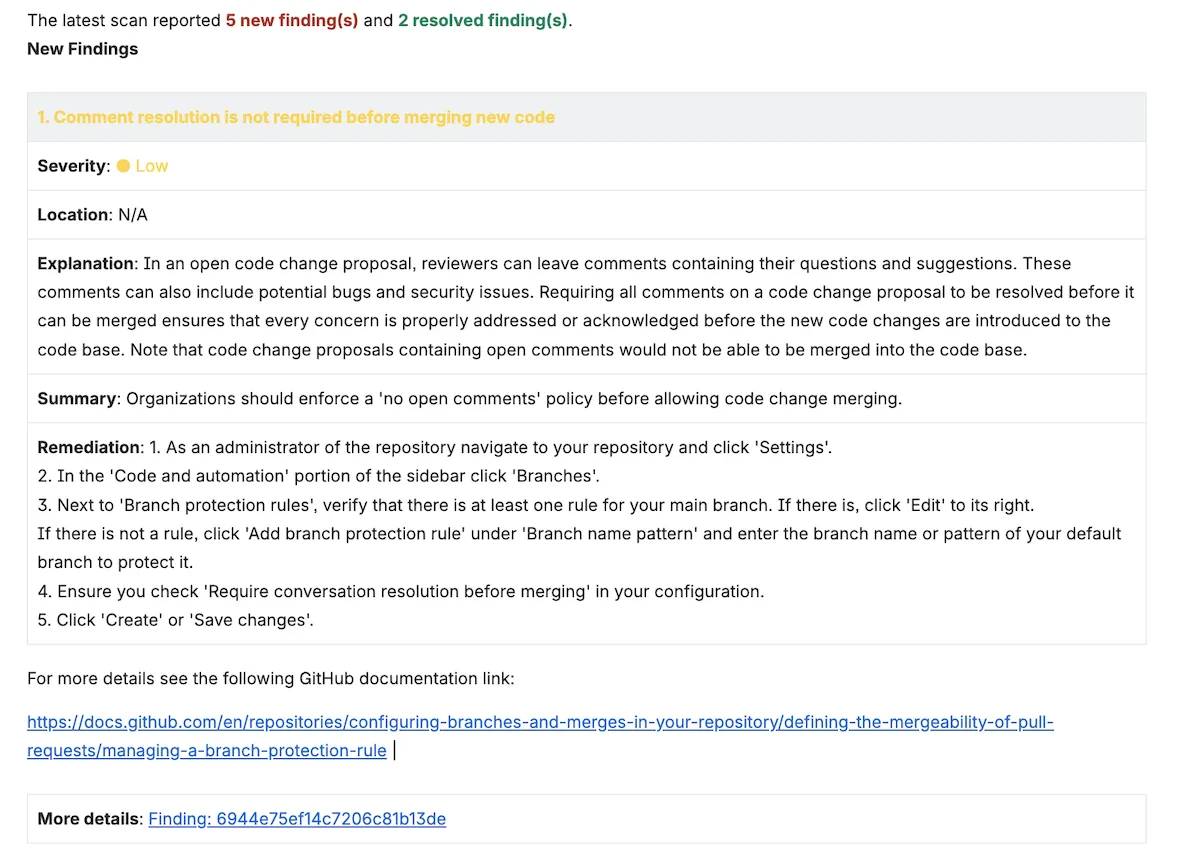The height and width of the screenshot is (860, 1181).
Task: Select the 'New Findings' heading
Action: coord(82,48)
